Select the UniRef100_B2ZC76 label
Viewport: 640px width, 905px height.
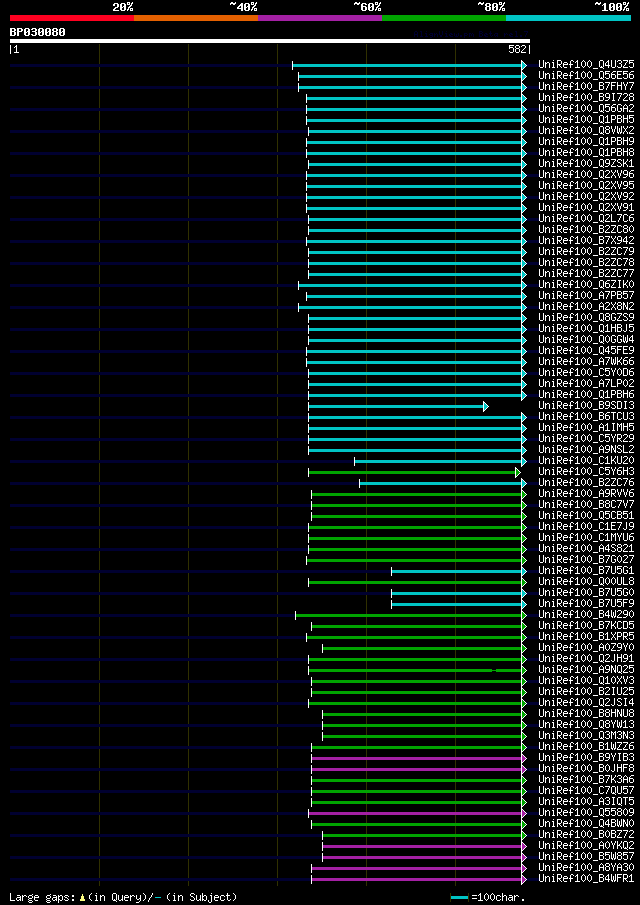586,483
